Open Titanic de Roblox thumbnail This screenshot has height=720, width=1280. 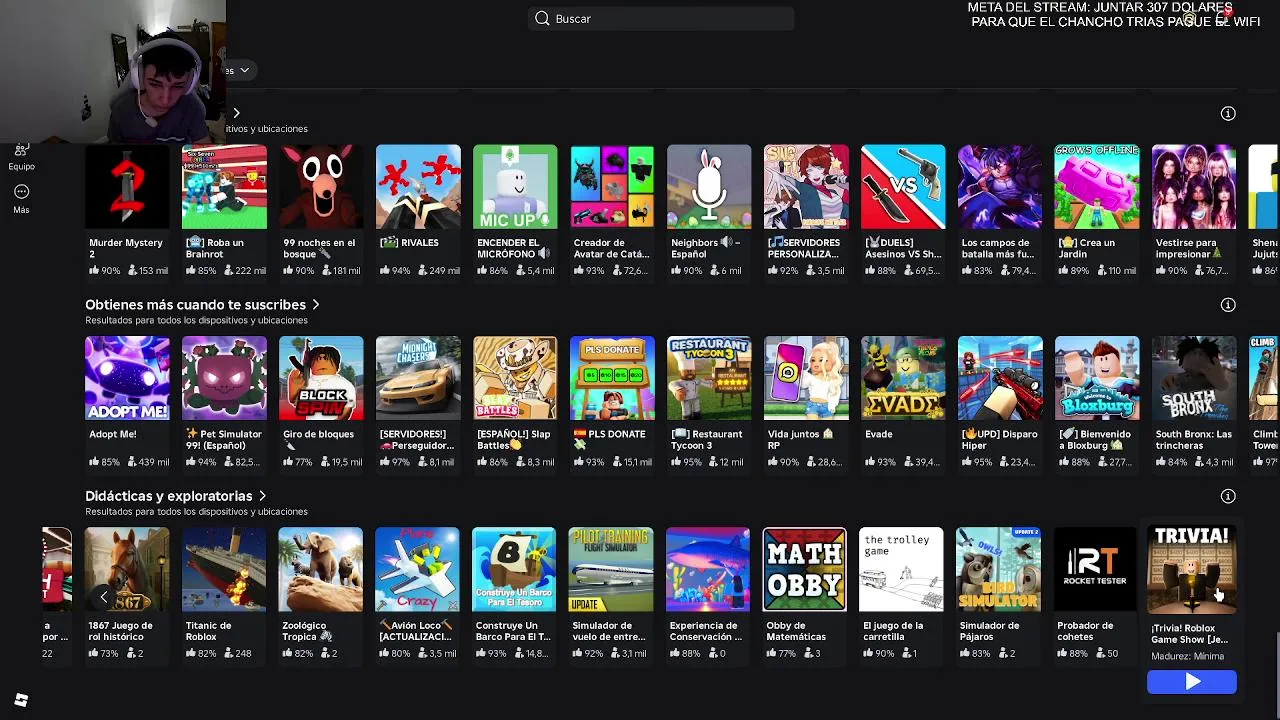tap(224, 569)
